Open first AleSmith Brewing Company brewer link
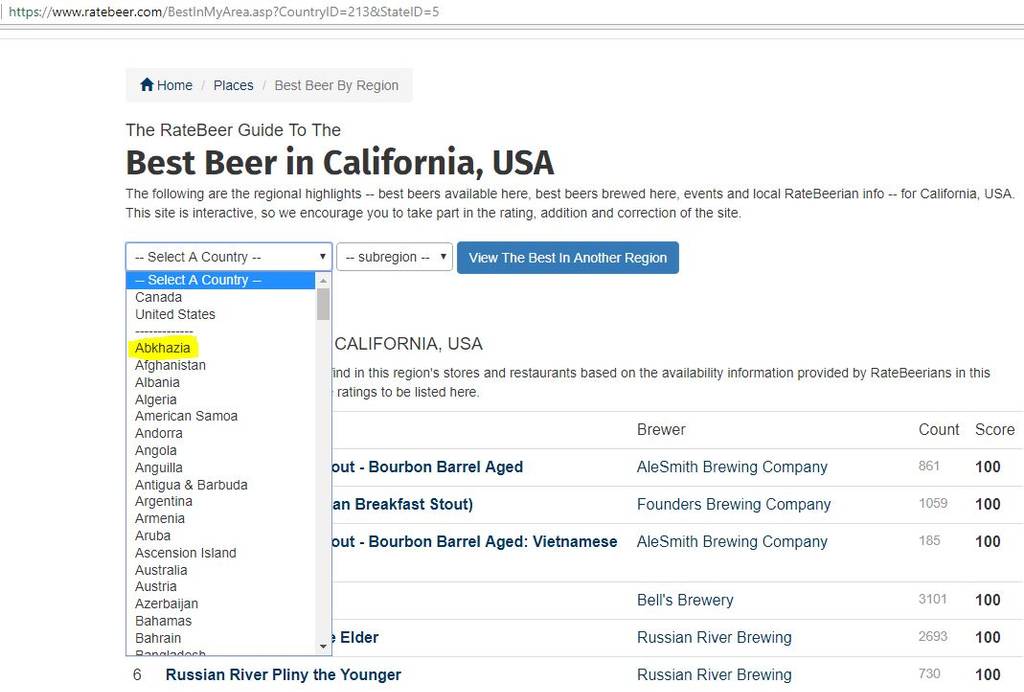The width and height of the screenshot is (1024, 692). pyautogui.click(x=732, y=467)
